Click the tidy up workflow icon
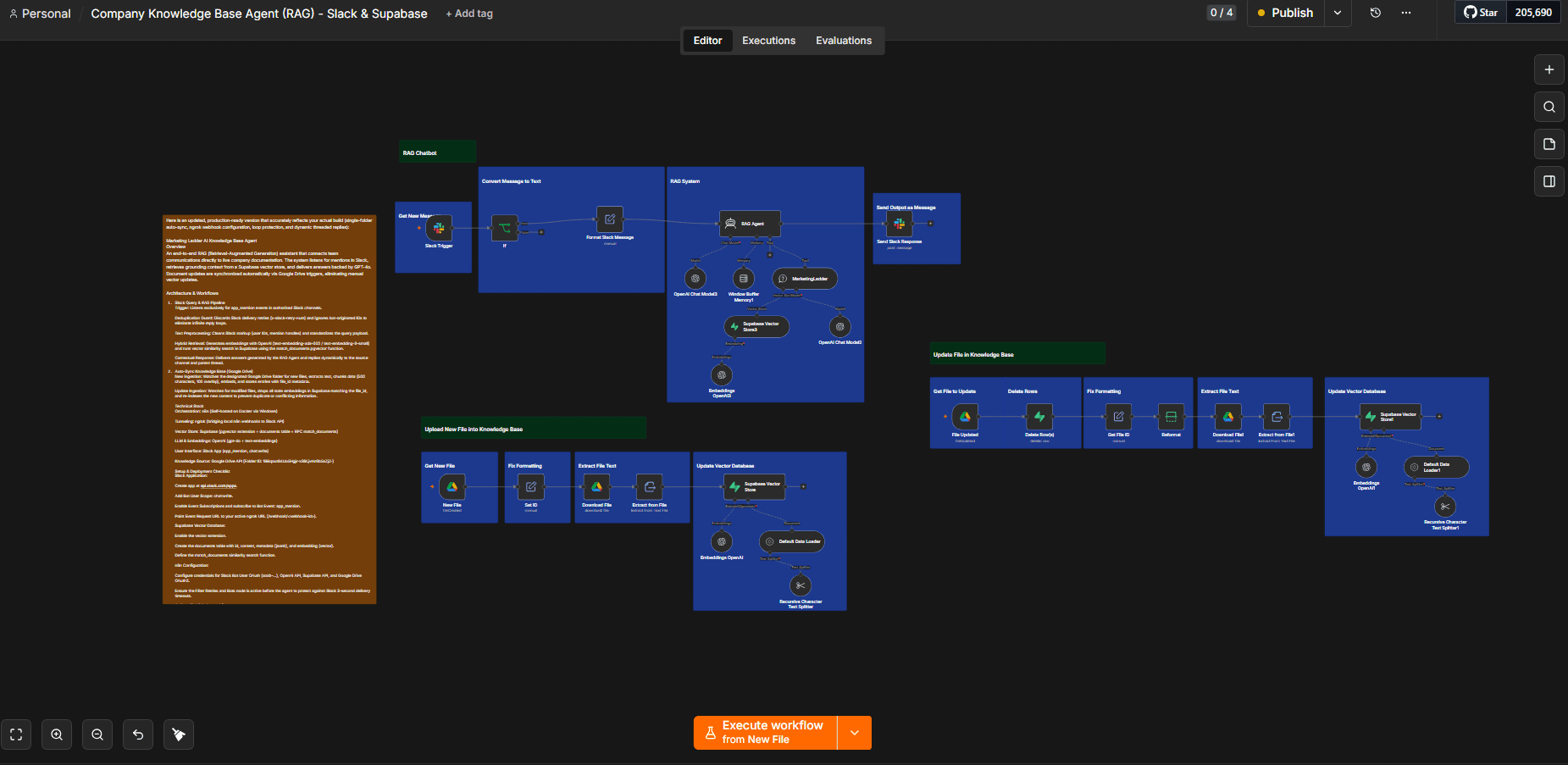1568x765 pixels. 179,735
